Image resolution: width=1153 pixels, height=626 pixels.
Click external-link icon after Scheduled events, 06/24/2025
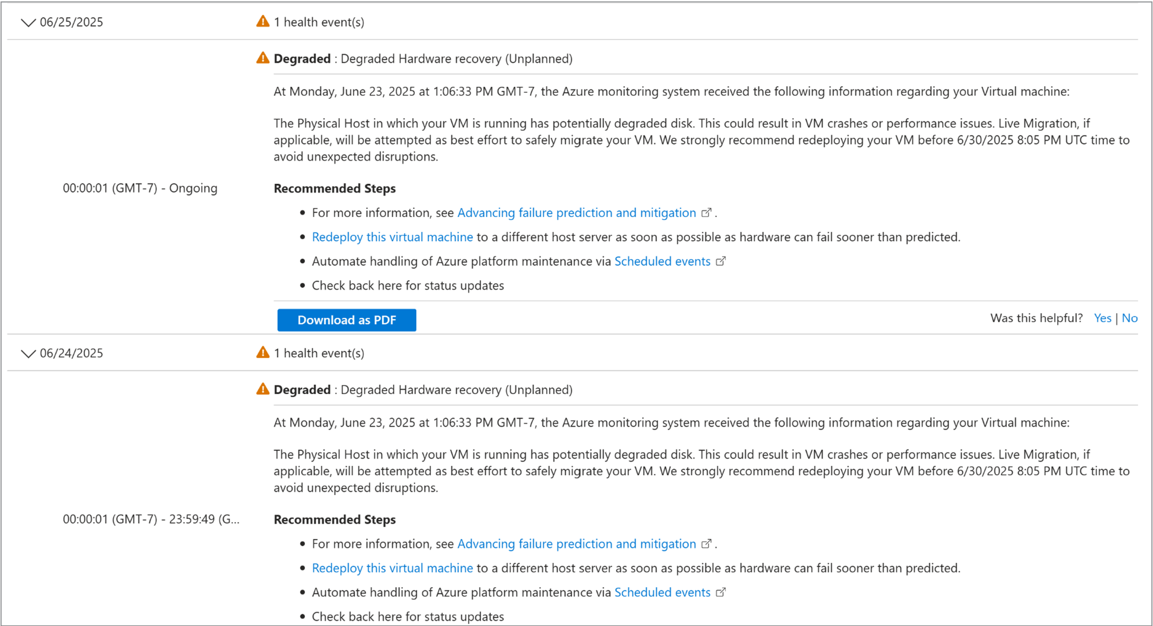[x=721, y=592]
